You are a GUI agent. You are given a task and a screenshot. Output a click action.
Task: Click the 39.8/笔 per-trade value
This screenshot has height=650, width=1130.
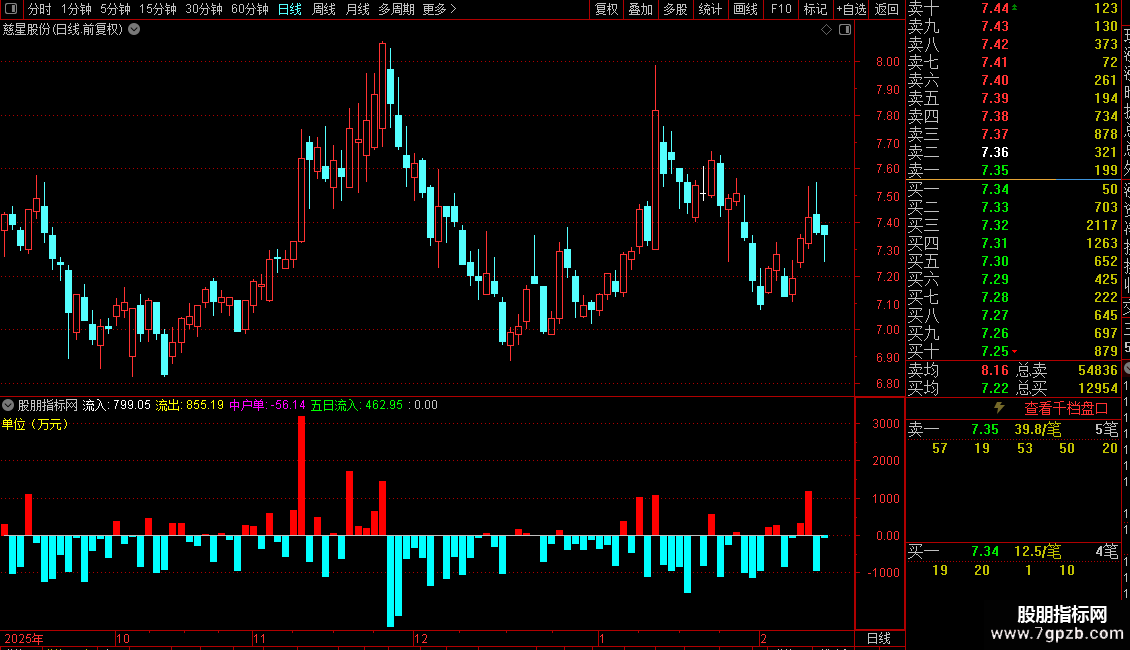pos(1038,429)
